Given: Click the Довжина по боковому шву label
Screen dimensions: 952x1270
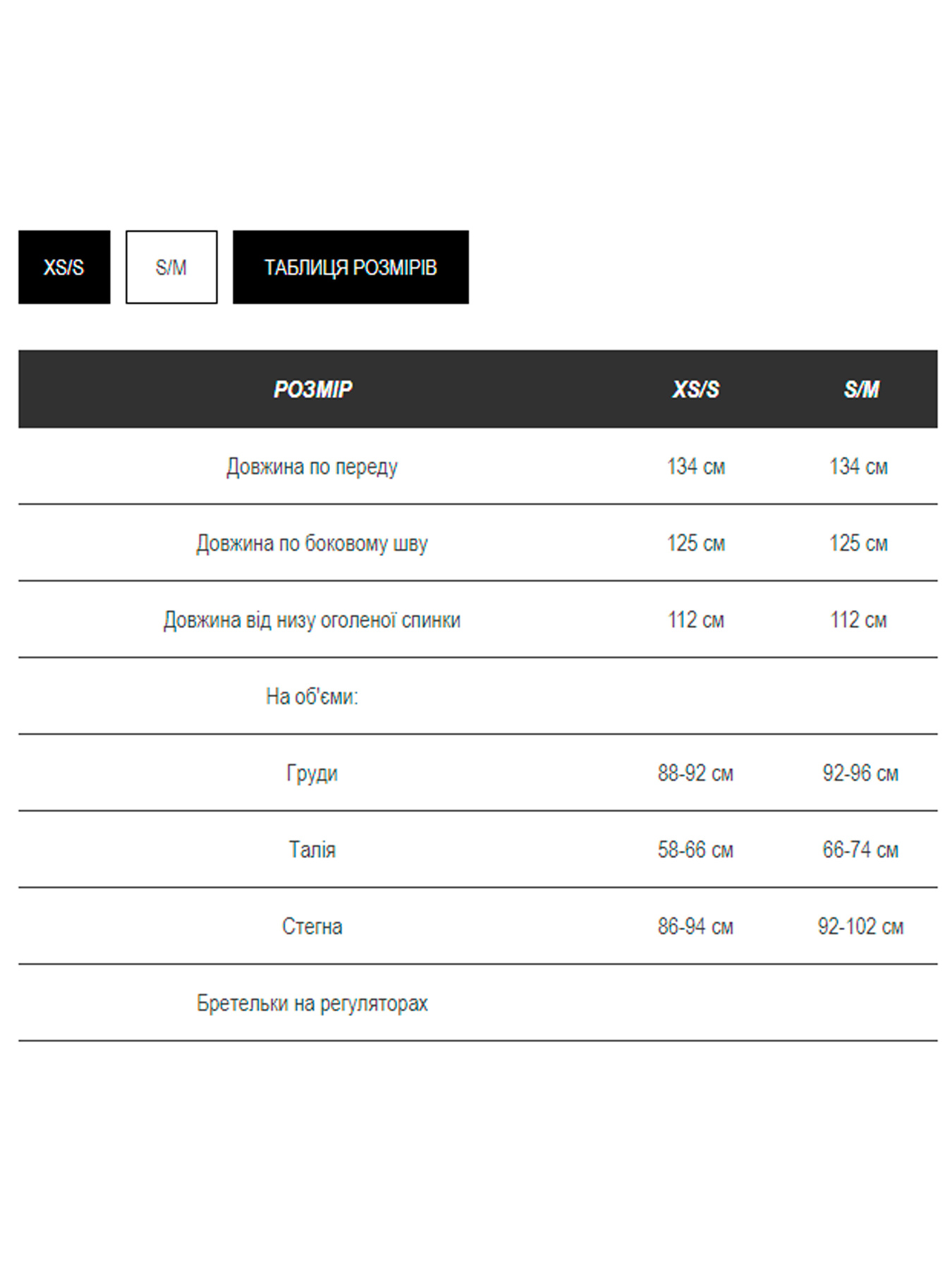Looking at the screenshot, I should click(x=312, y=543).
